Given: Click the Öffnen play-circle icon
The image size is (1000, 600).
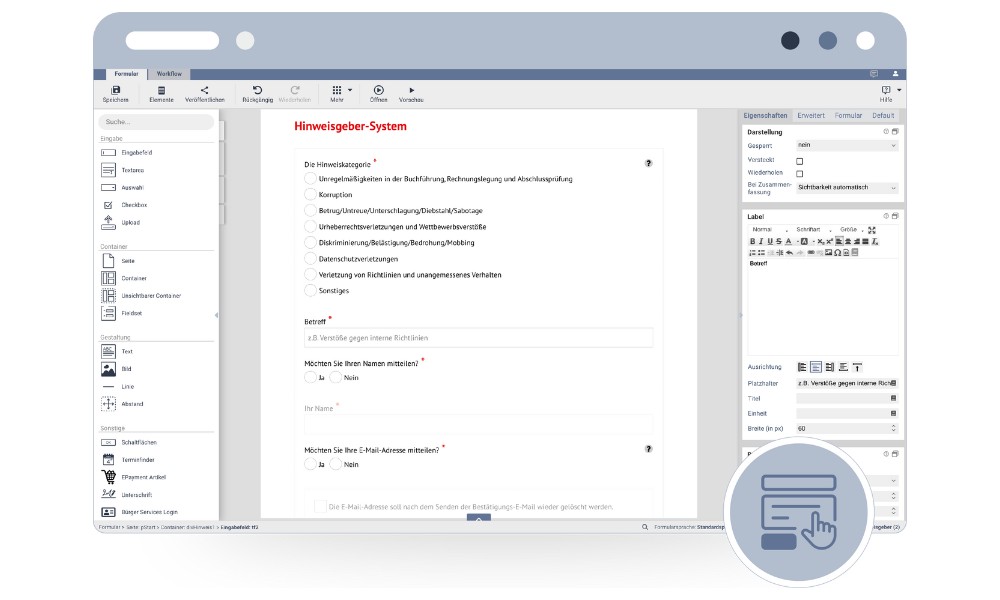Looking at the screenshot, I should (x=378, y=91).
